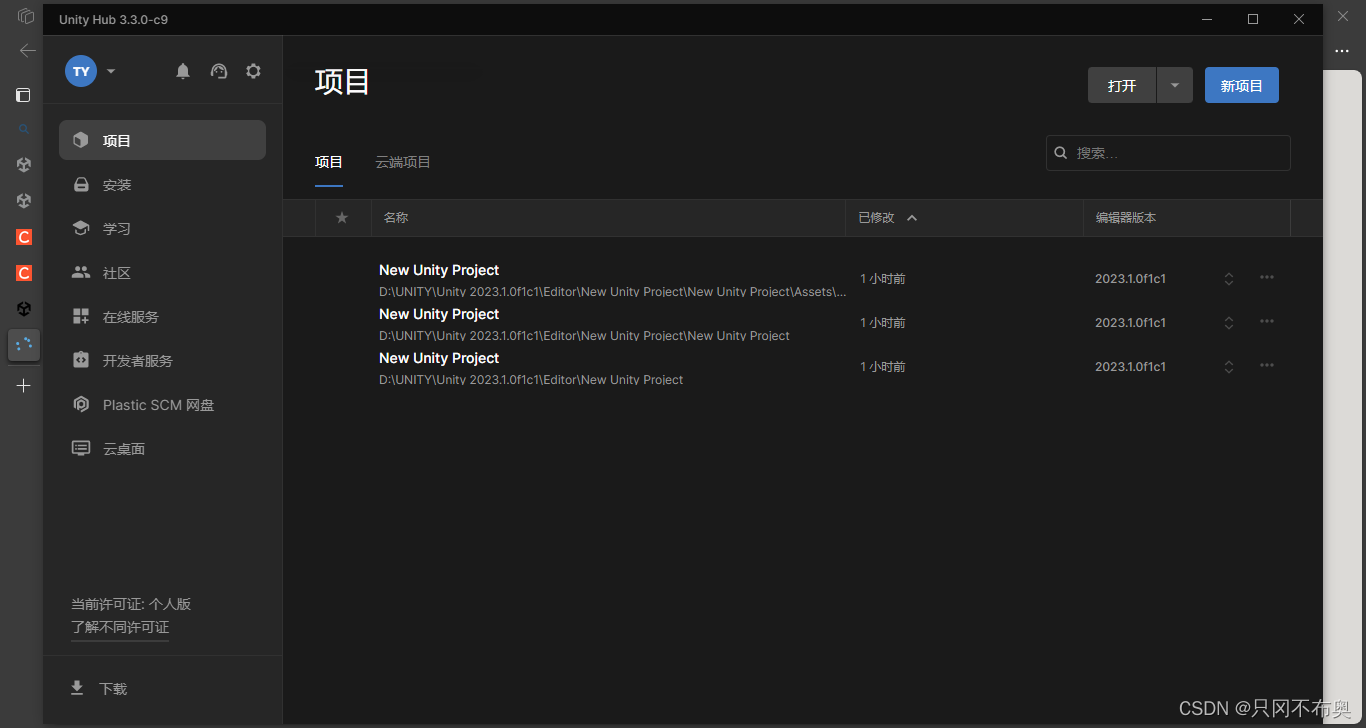Click the 社区 people icon
Viewport: 1366px width, 728px height.
pyautogui.click(x=81, y=272)
